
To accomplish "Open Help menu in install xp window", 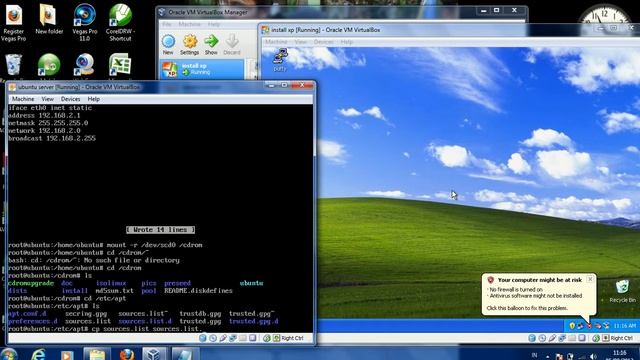I will click(x=347, y=42).
